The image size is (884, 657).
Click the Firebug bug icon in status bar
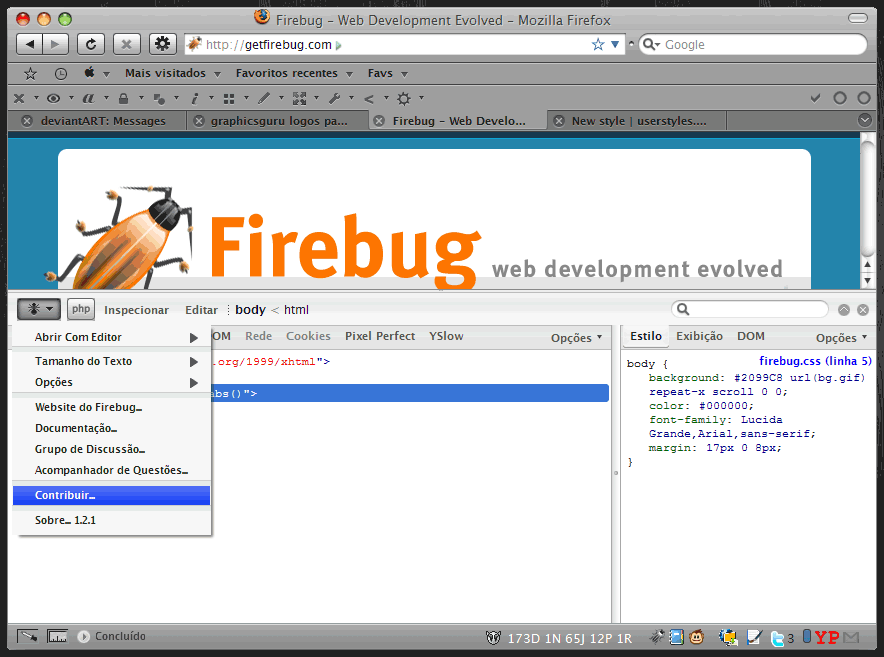(x=656, y=637)
